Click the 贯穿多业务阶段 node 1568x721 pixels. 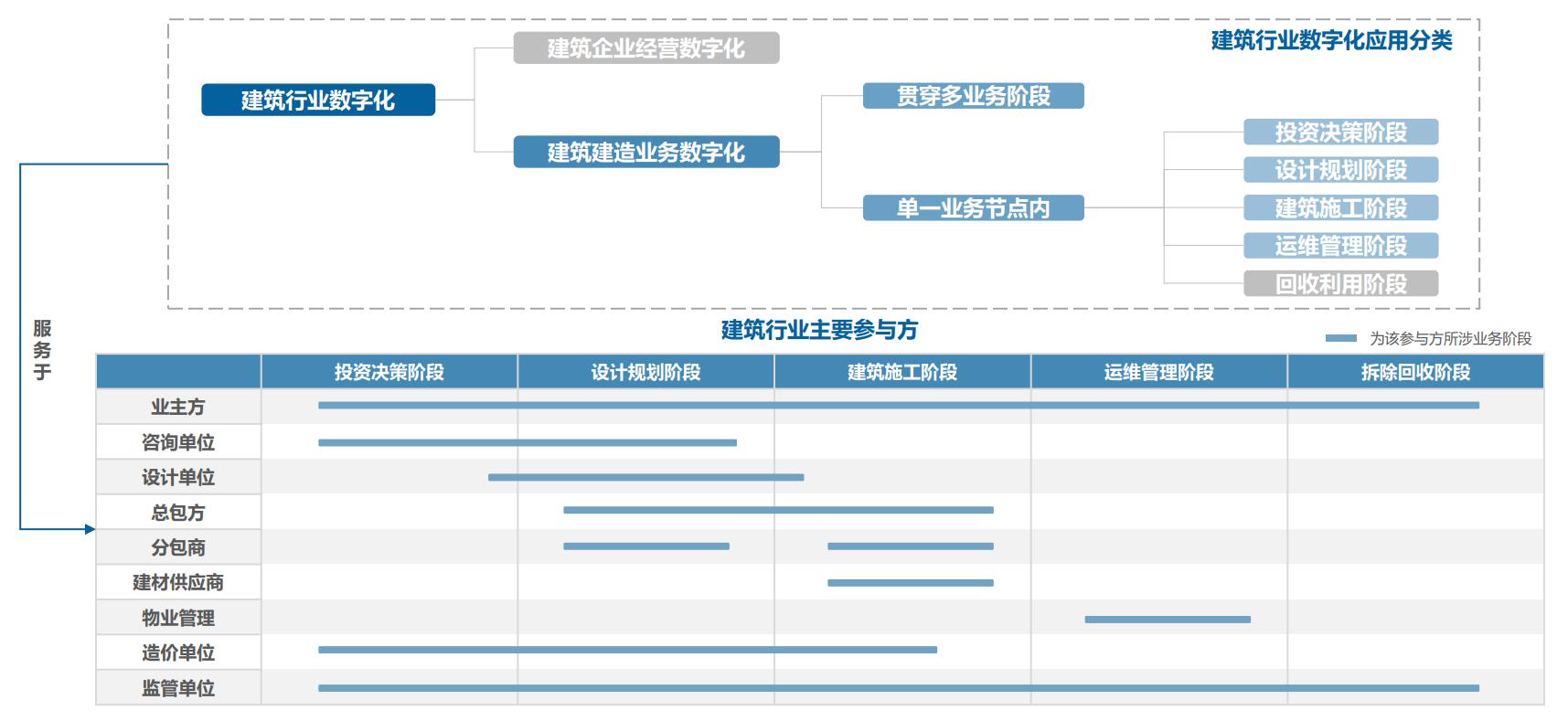point(974,96)
